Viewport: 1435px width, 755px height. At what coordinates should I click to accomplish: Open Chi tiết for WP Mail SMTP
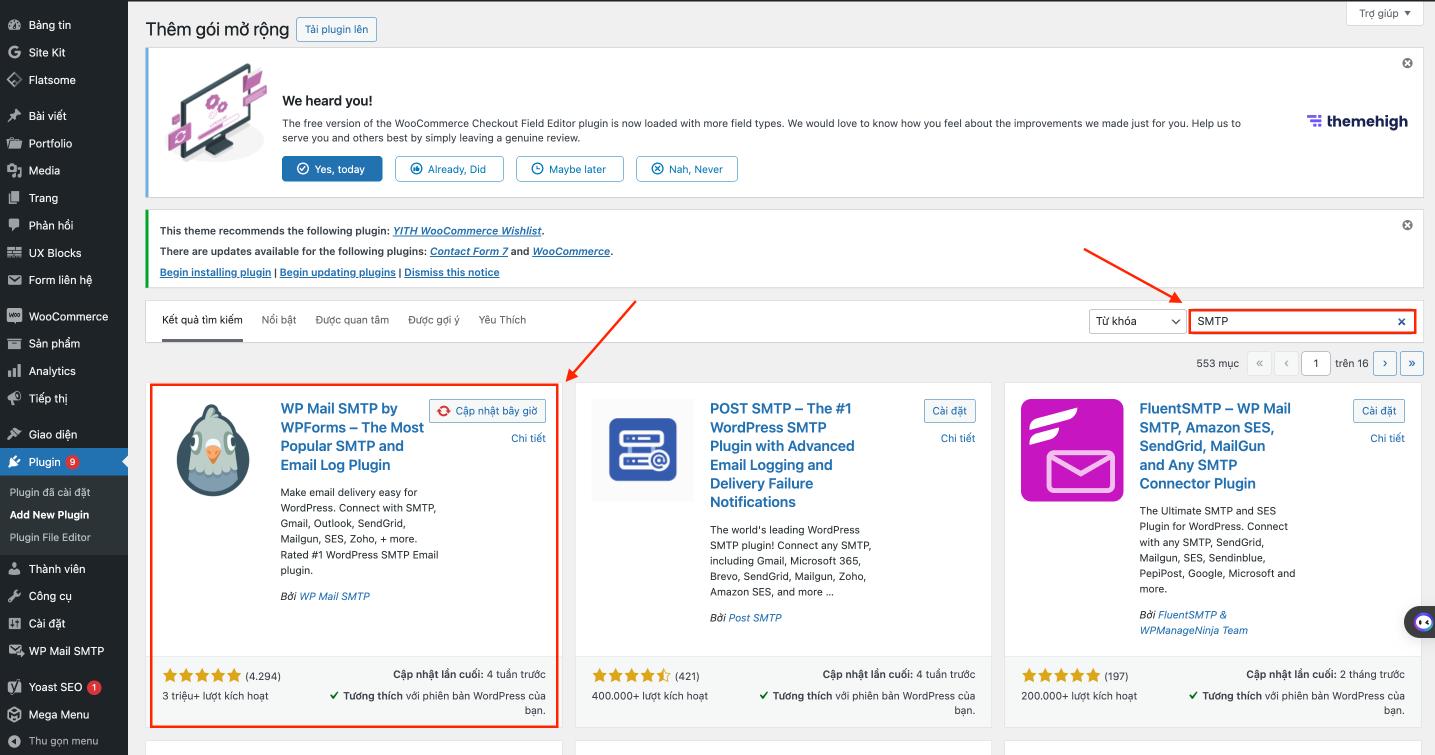528,438
